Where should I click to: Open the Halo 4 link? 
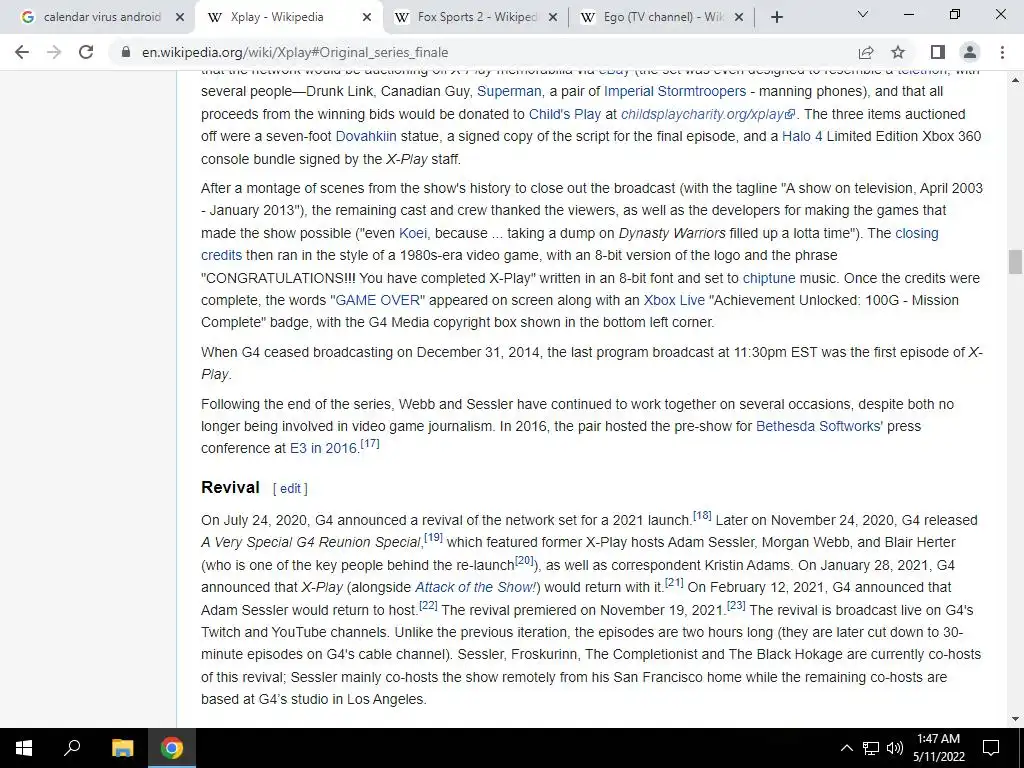pyautogui.click(x=802, y=136)
